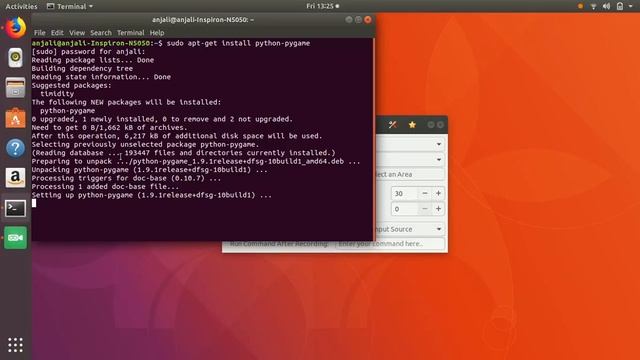Open the clock showing Fri 13:25
Viewport: 640px width, 360px height.
(322, 6)
